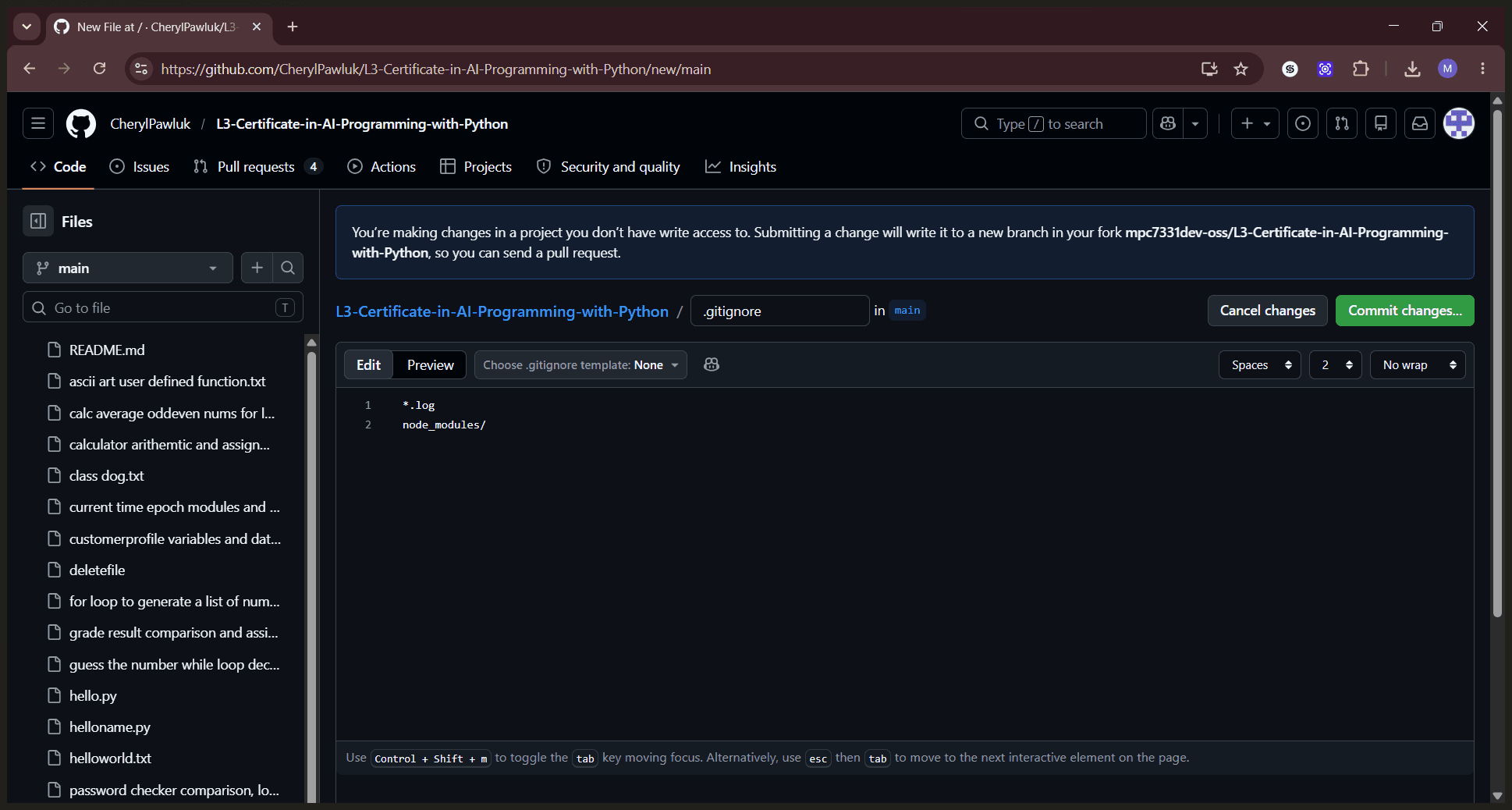
Task: Open the repositories icon in the header
Action: coord(1381,123)
